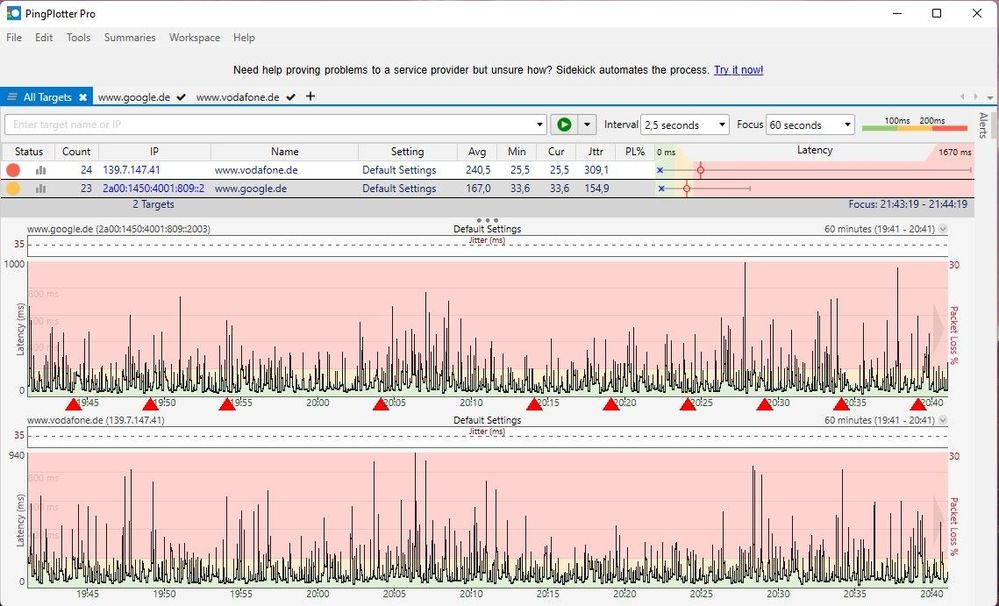Click the checkmark on the www.vodafone.de tab
This screenshot has height=606, width=999.
pos(290,97)
